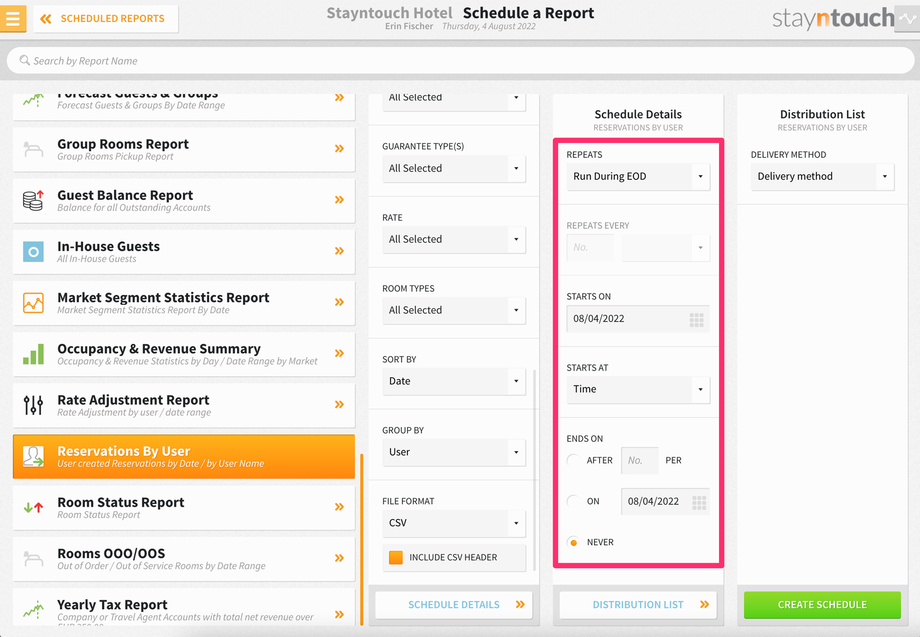Image resolution: width=920 pixels, height=637 pixels.
Task: Select the Ends On After radio button
Action: pyautogui.click(x=573, y=460)
